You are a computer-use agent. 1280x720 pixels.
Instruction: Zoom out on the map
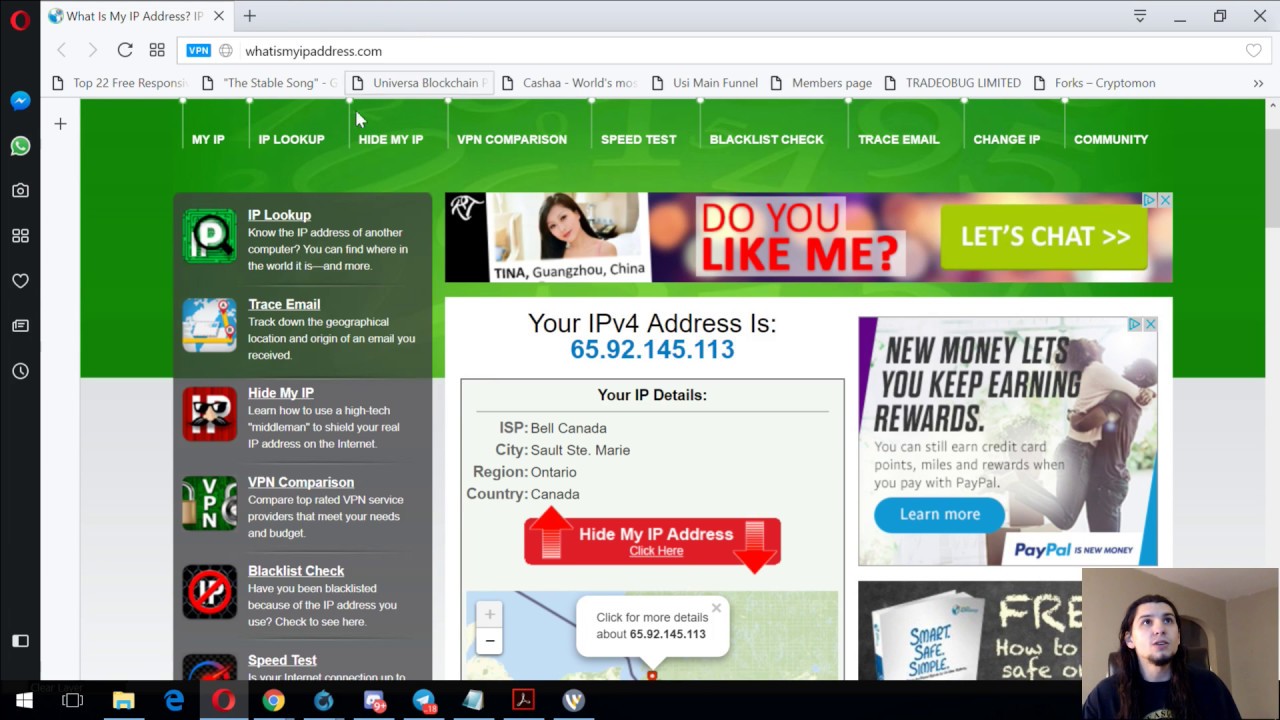point(490,641)
